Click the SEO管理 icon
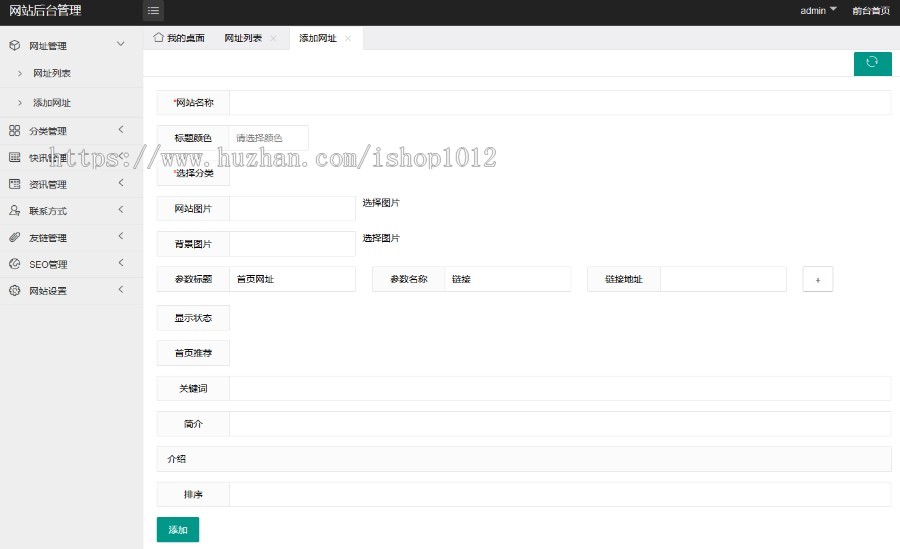This screenshot has height=549, width=900. (x=14, y=264)
